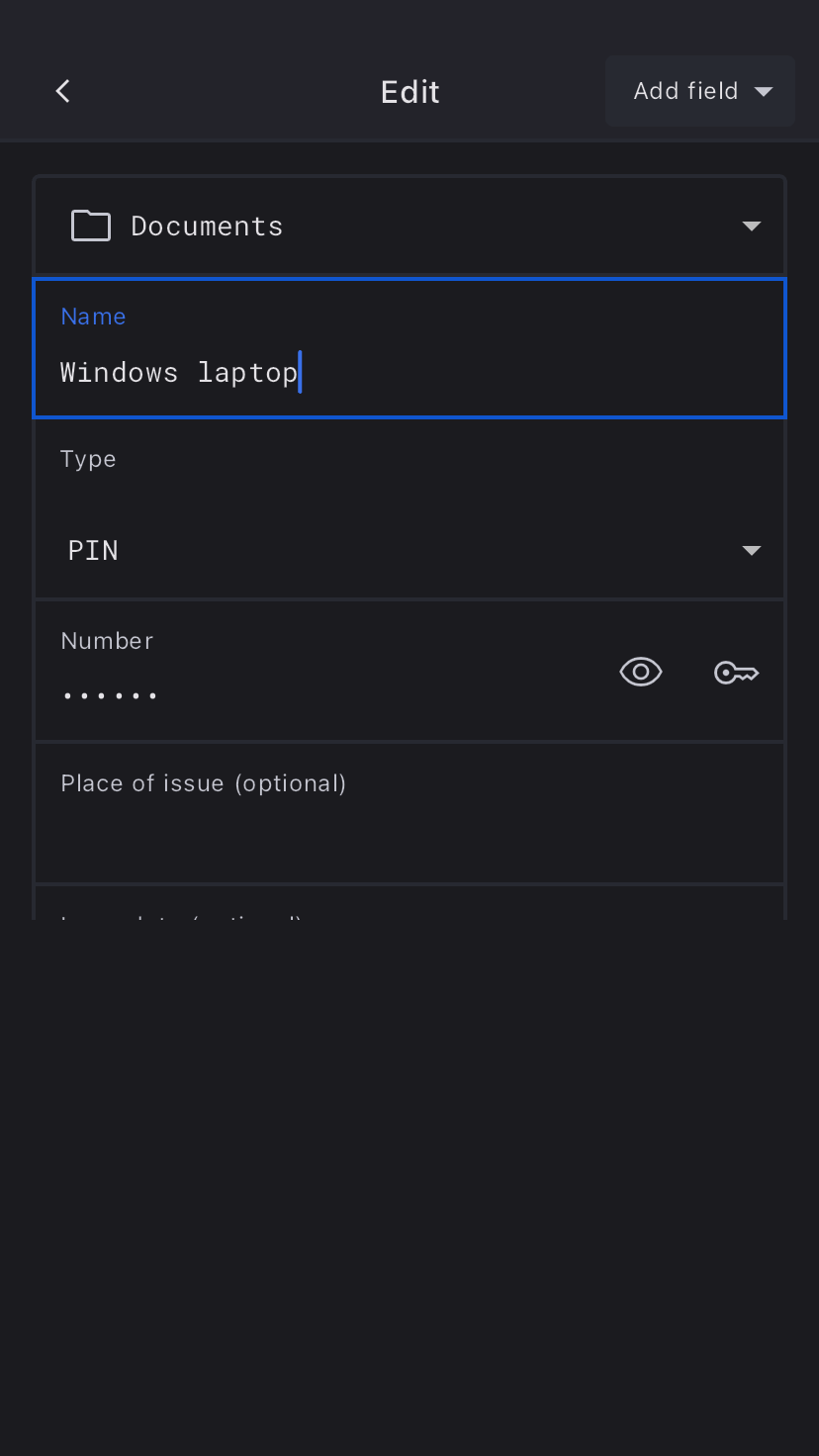
Task: Click the folder icon beside Documents
Action: click(x=91, y=226)
